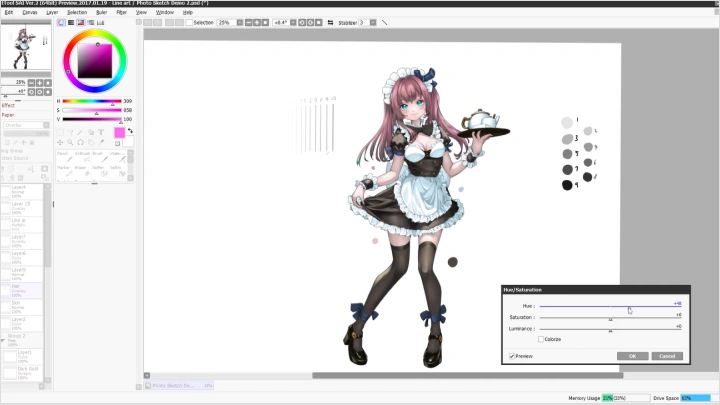The image size is (720, 405).
Task: Open the Layer menu
Action: point(52,12)
